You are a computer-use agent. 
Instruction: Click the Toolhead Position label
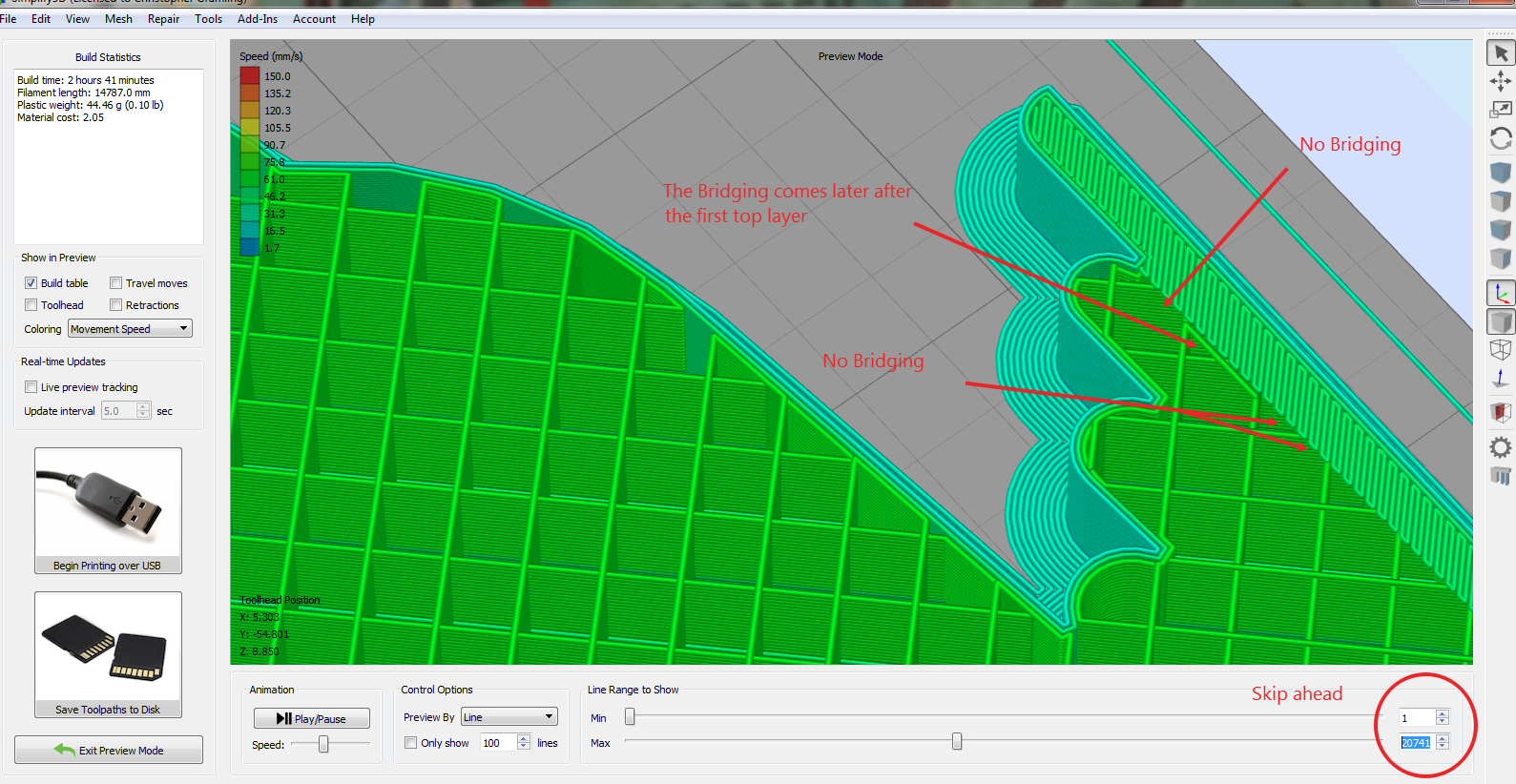pos(280,600)
